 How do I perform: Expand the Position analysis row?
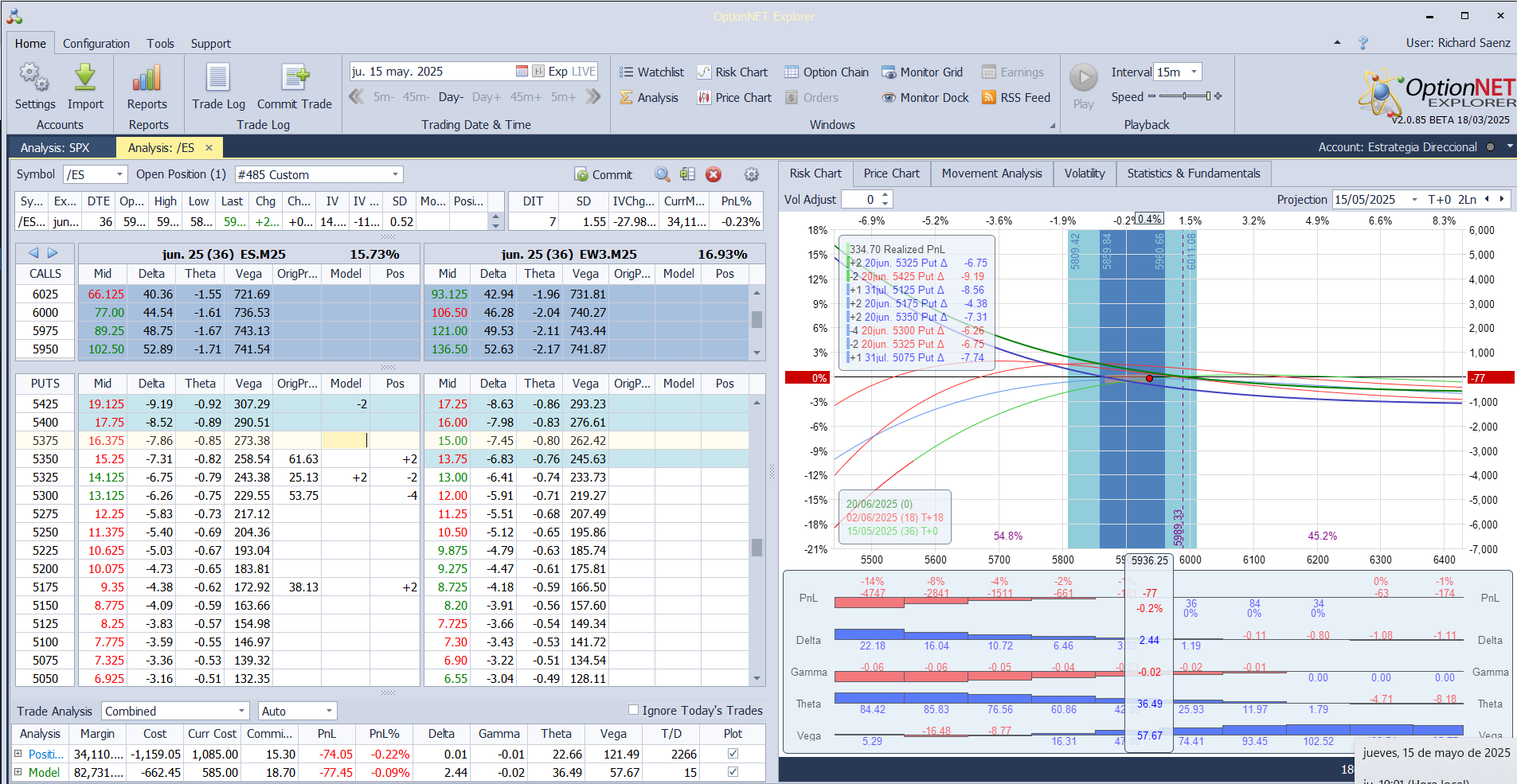18,753
